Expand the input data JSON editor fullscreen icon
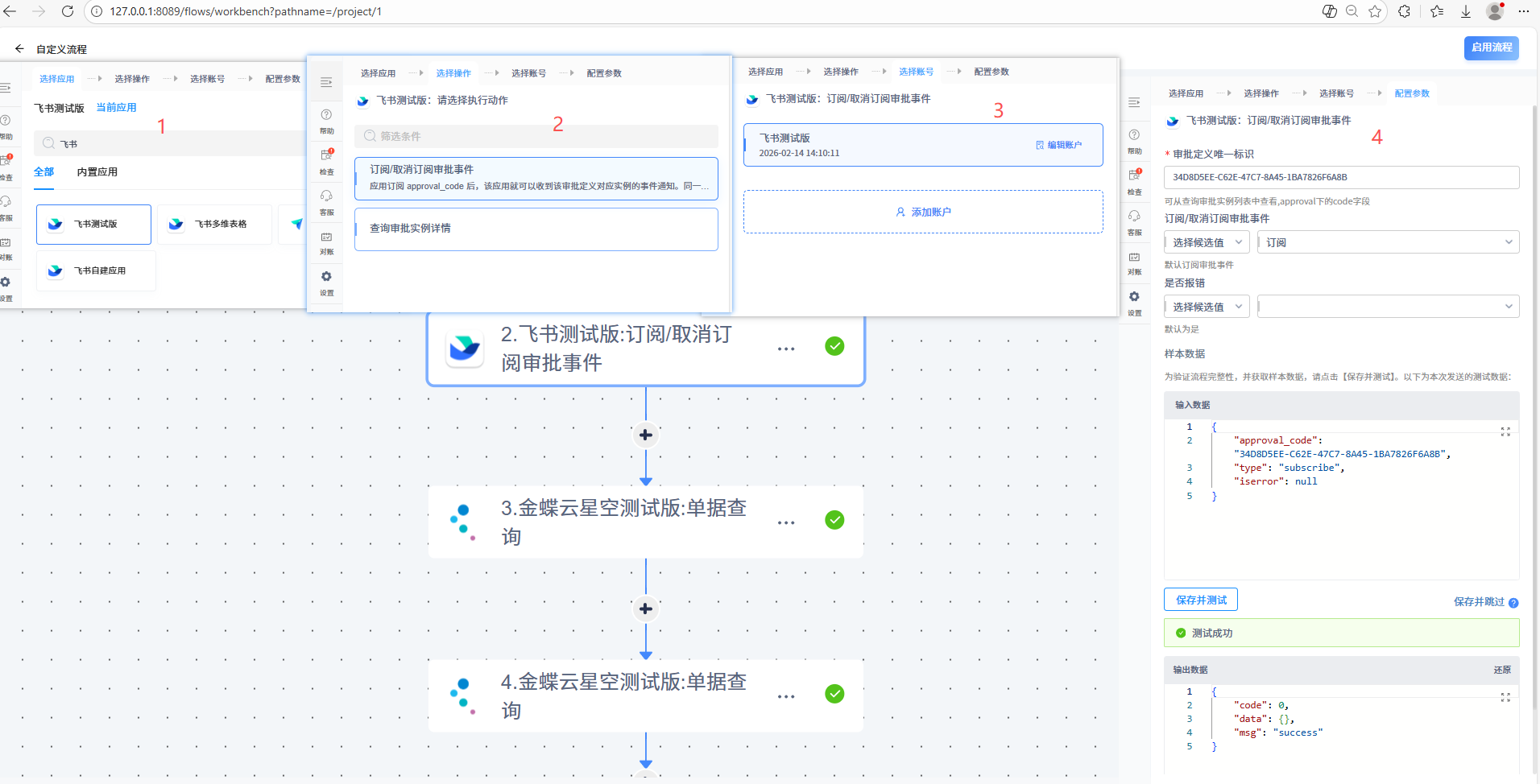The image size is (1540, 784). tap(1505, 432)
